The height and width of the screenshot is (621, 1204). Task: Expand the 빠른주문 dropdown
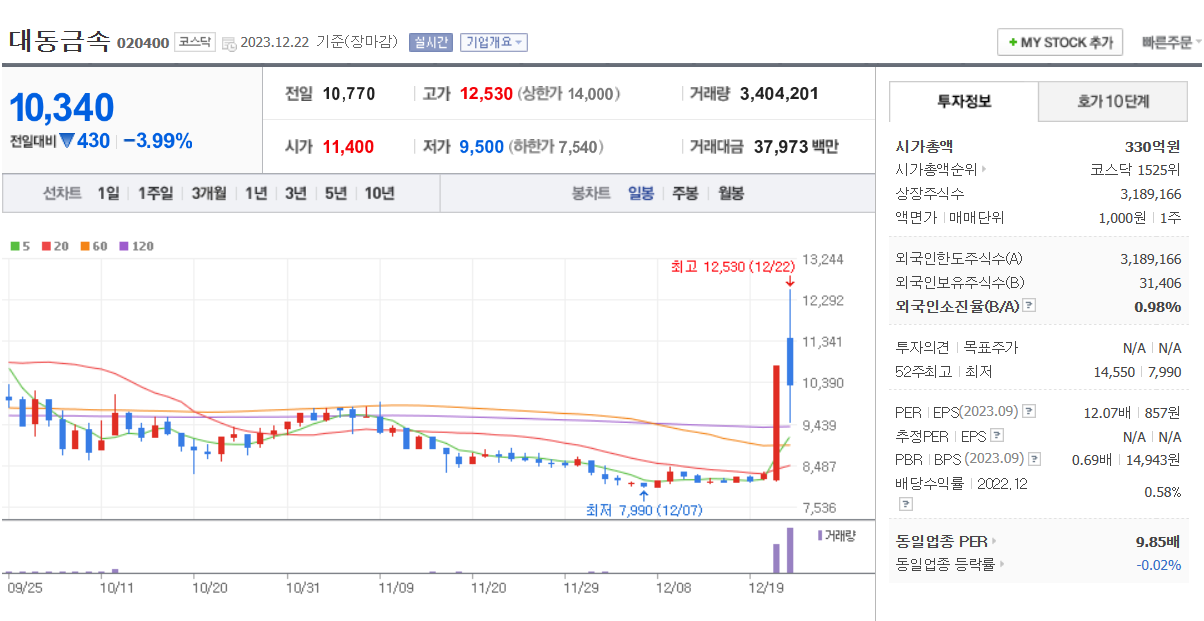(1172, 42)
